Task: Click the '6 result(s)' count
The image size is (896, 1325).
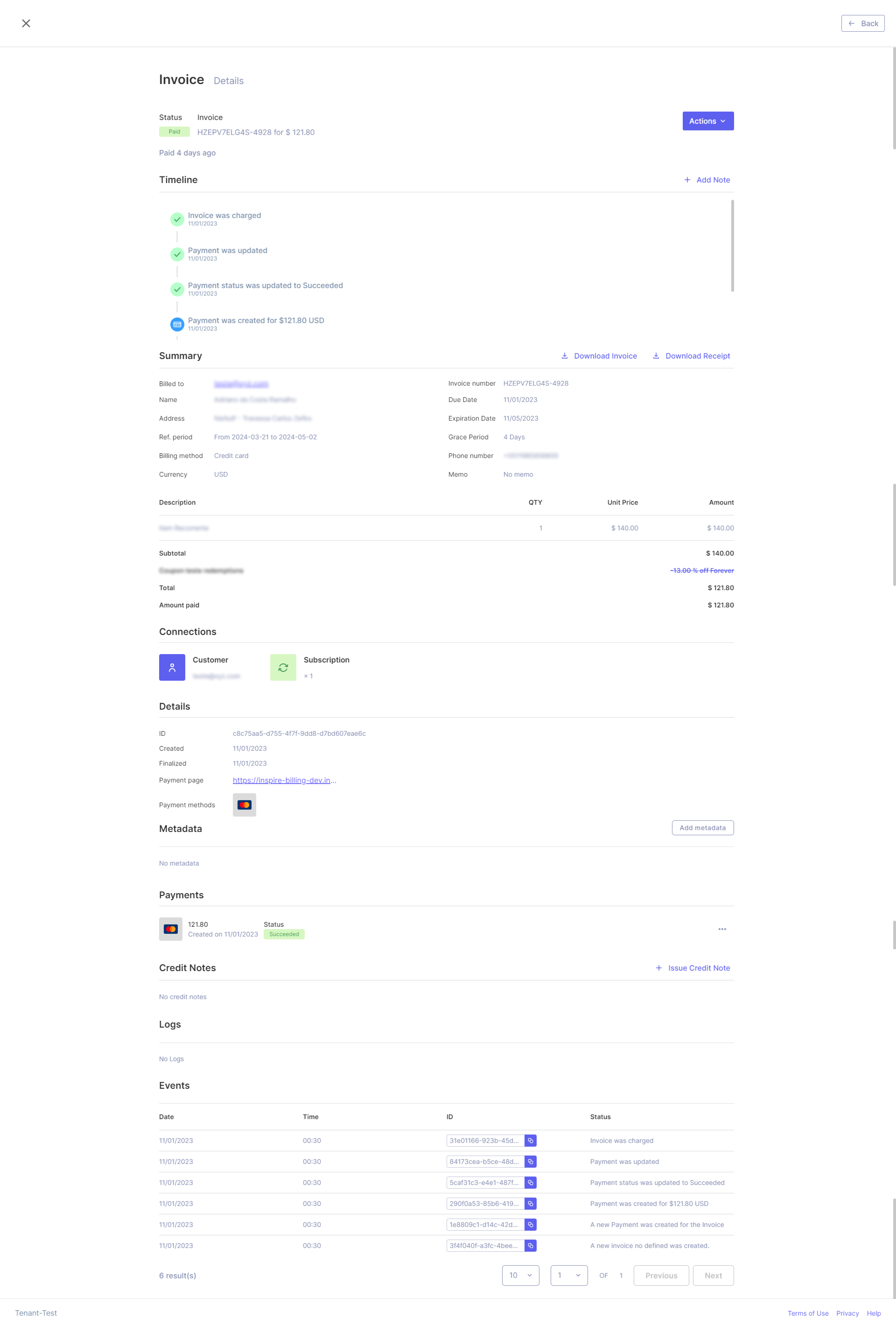Action: pyautogui.click(x=177, y=1276)
